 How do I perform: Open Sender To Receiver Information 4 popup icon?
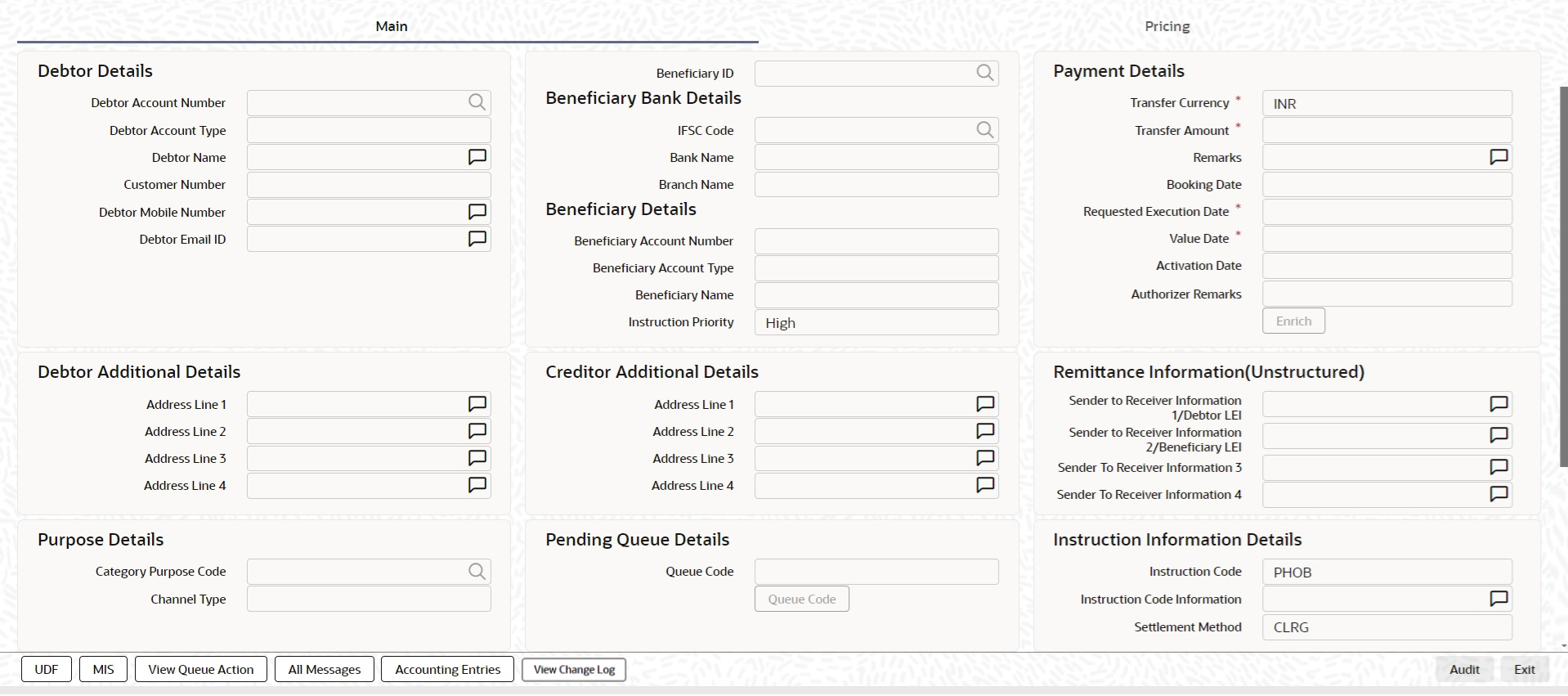point(1499,494)
